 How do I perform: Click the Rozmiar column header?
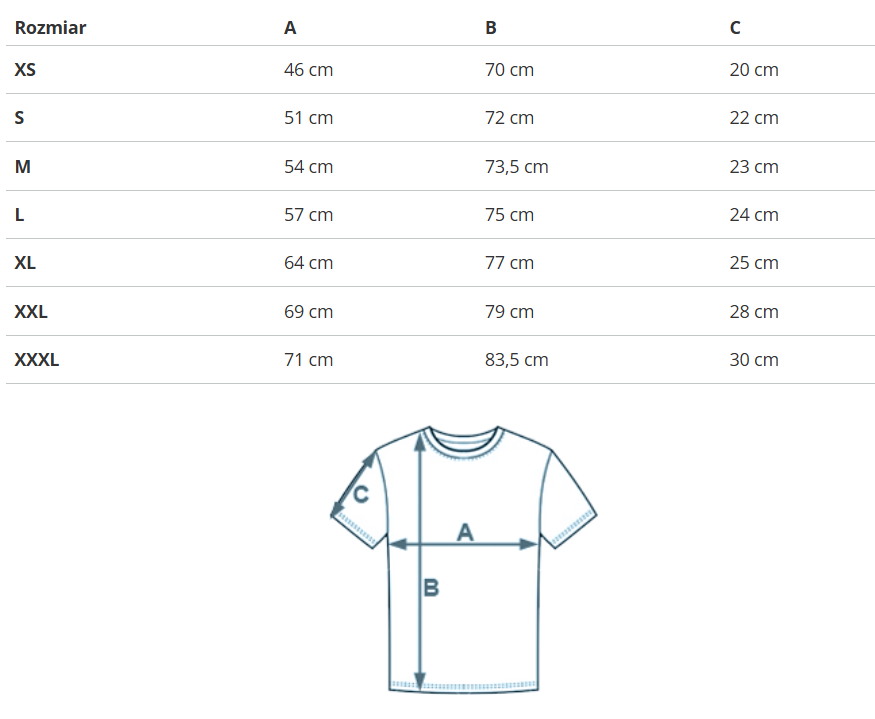click(x=50, y=27)
